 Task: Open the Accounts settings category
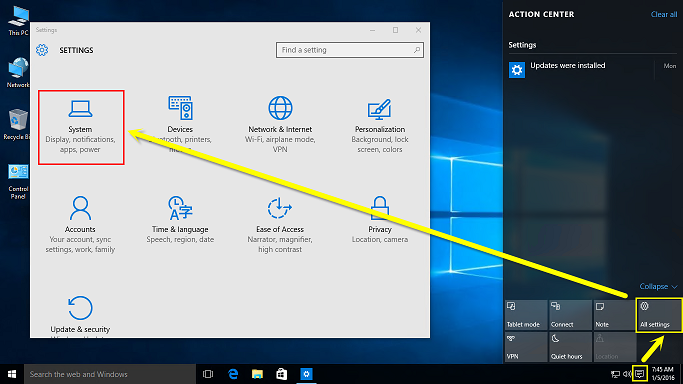coord(80,225)
